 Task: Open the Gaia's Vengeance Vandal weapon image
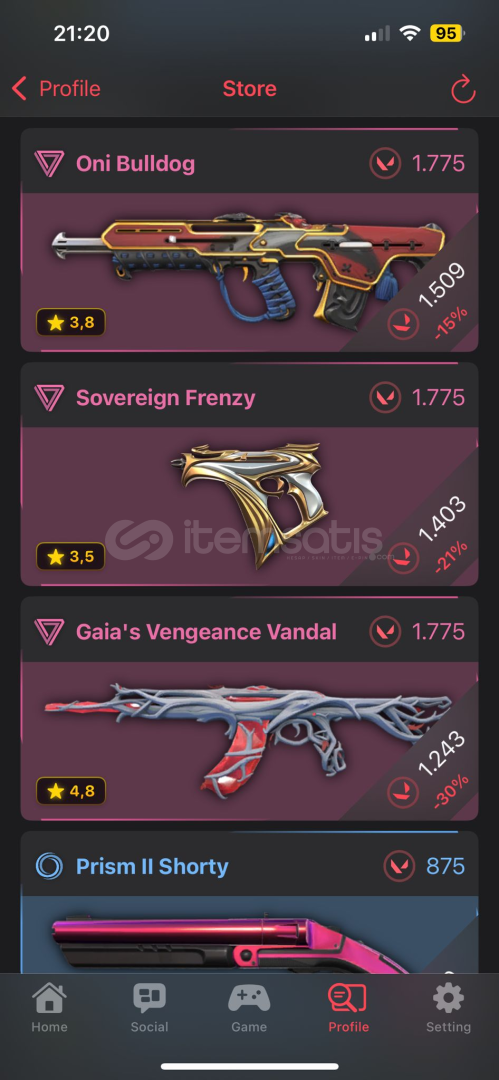[x=248, y=737]
